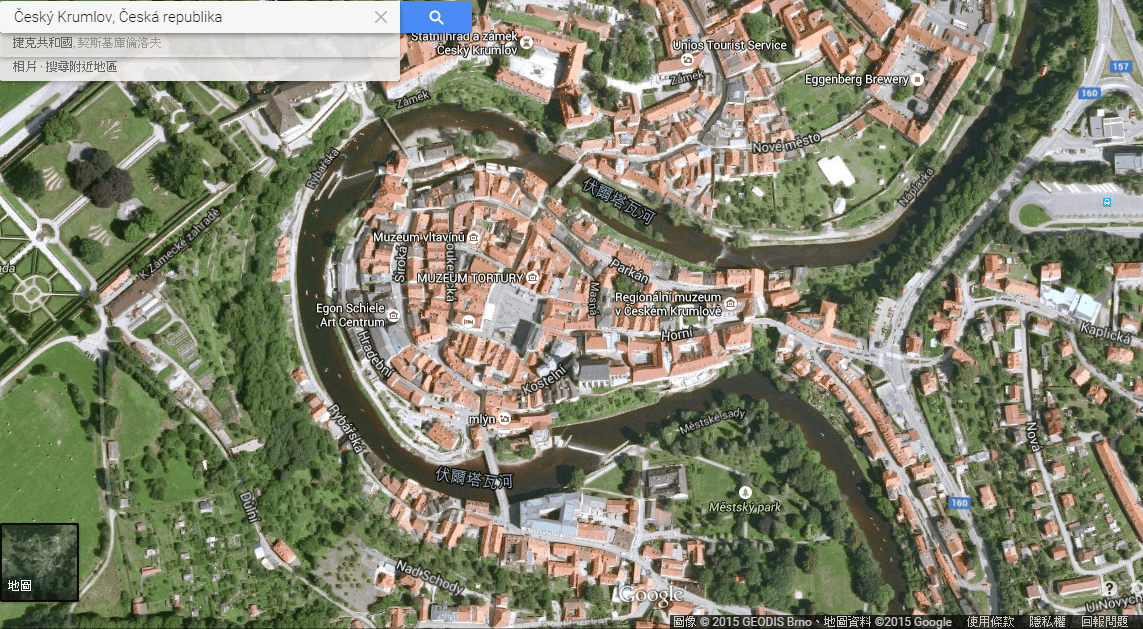
Task: Click the MUZEUM TORTURY museum marker icon
Action: tap(533, 277)
